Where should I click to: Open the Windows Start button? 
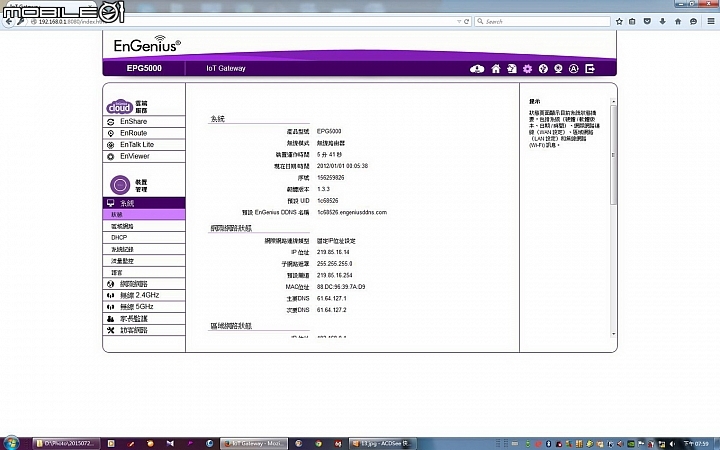click(x=11, y=443)
